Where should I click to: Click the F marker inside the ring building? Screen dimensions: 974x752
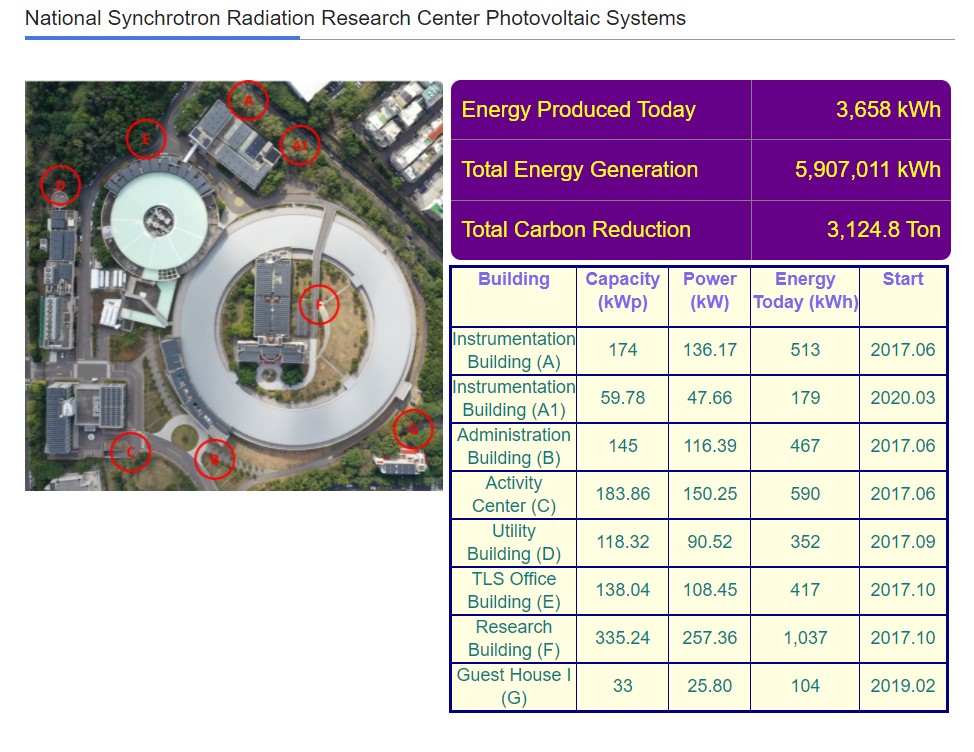pyautogui.click(x=319, y=304)
